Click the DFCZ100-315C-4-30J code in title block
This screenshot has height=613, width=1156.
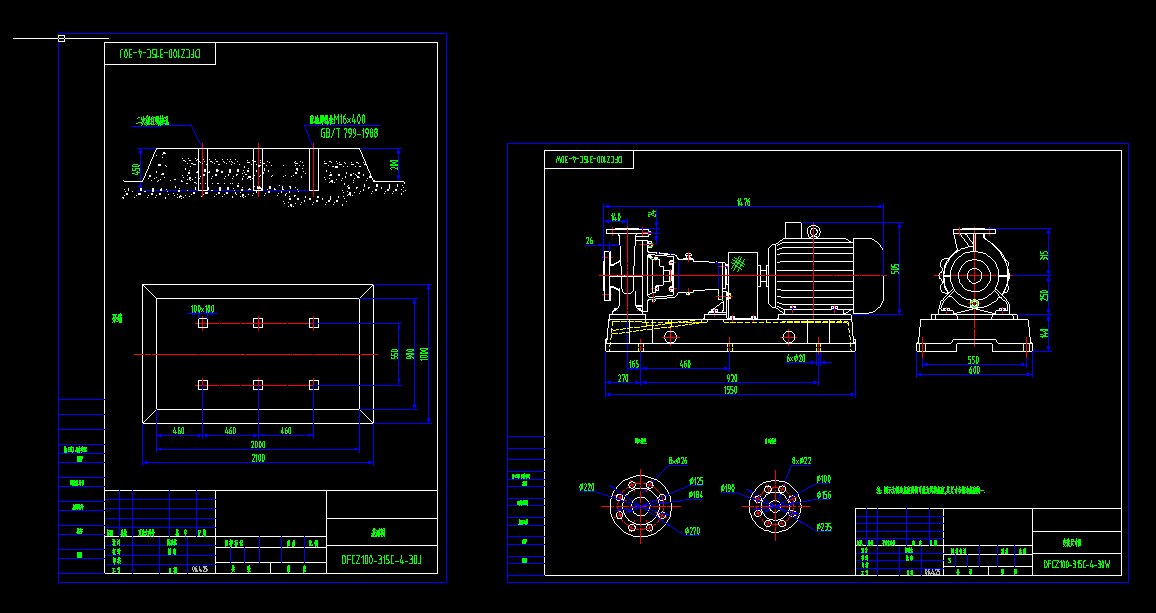point(381,557)
